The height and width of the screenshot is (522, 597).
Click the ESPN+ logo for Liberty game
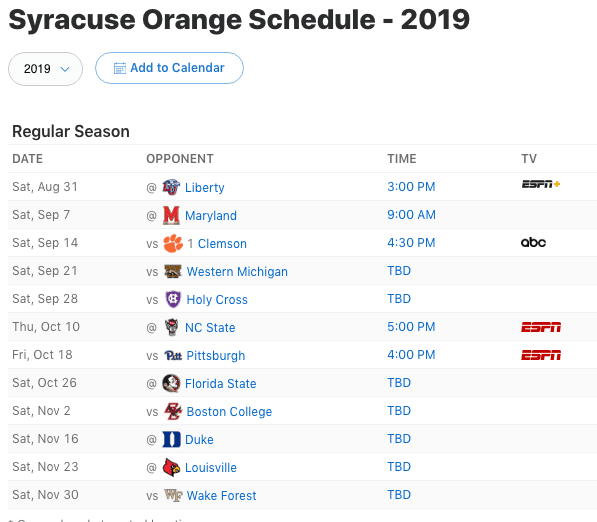[541, 184]
